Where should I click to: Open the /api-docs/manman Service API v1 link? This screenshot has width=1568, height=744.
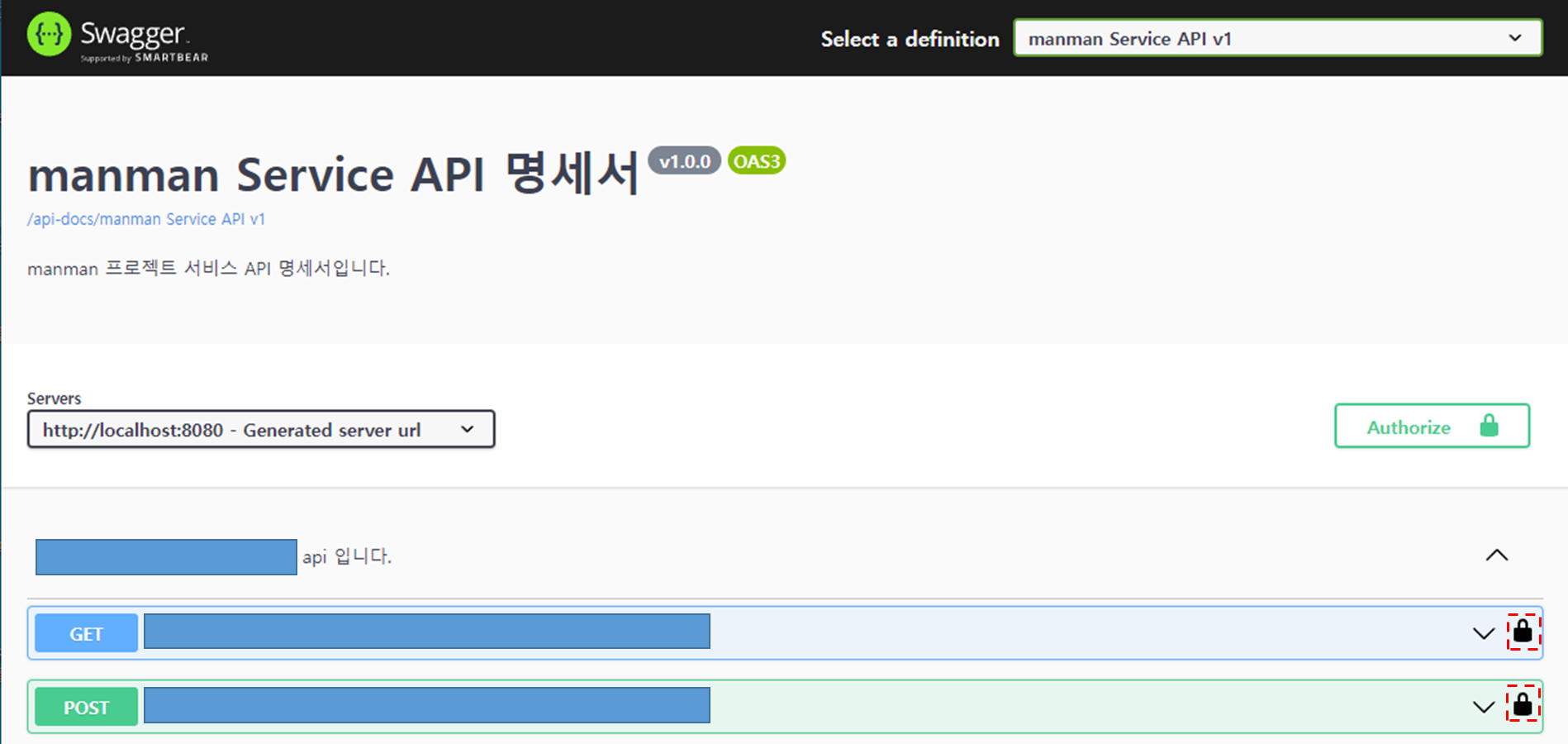pyautogui.click(x=146, y=219)
